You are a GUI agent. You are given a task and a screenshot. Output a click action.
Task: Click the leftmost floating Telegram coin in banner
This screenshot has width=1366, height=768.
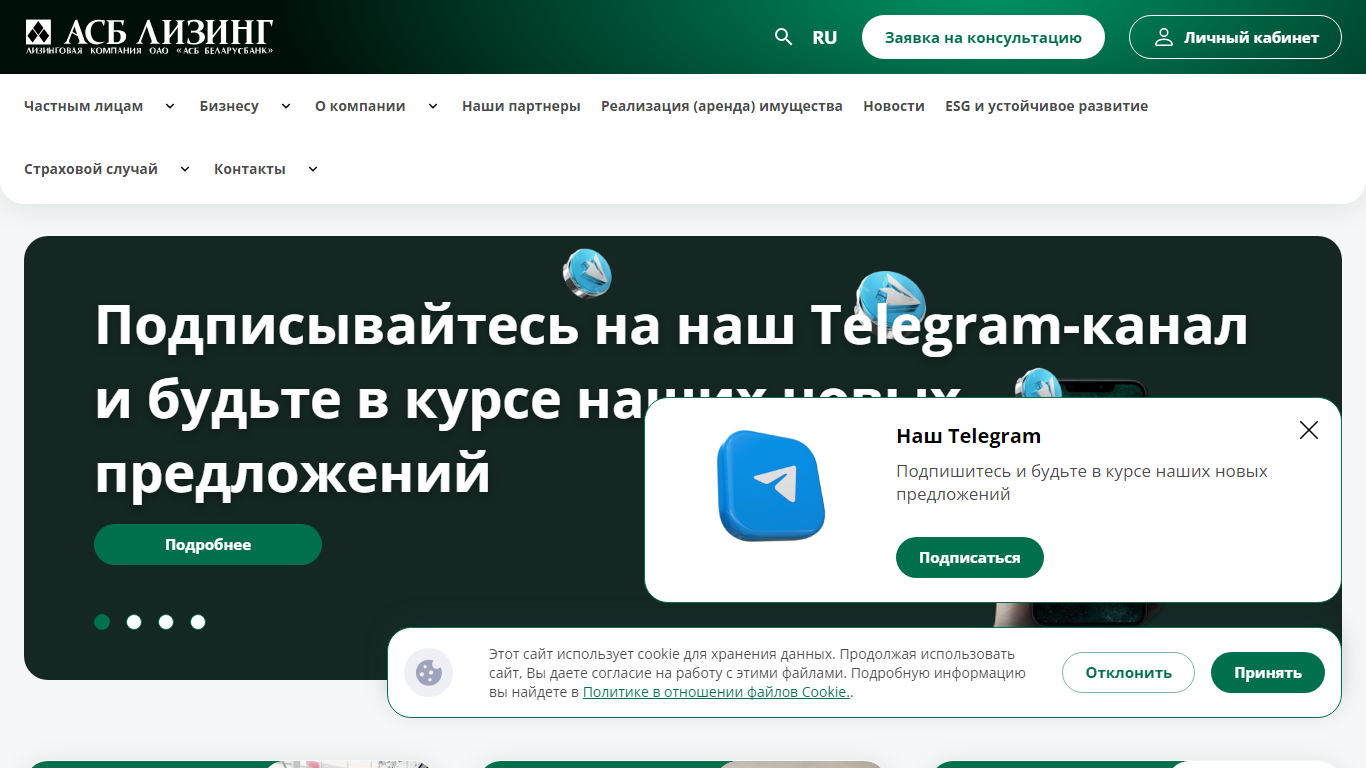(587, 273)
